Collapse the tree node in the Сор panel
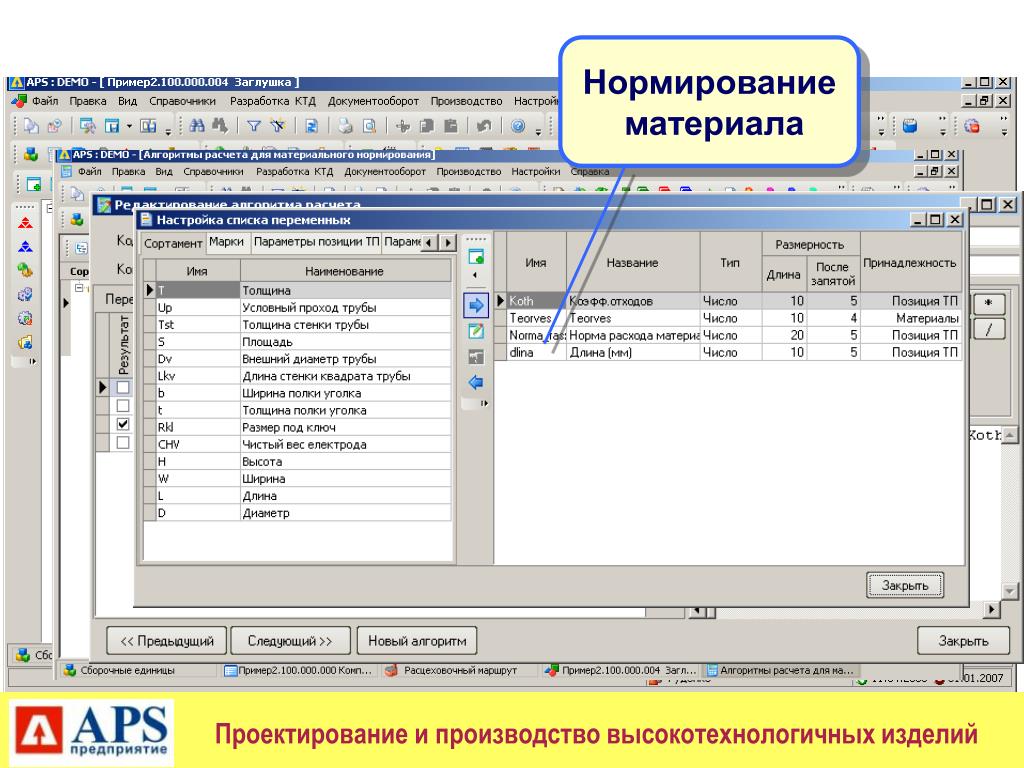Viewport: 1024px width, 768px height. (78, 287)
